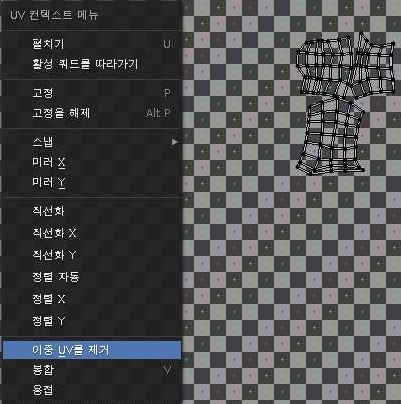The image size is (401, 404).
Task: Select 직선화 Y menu entry
Action: click(92, 255)
